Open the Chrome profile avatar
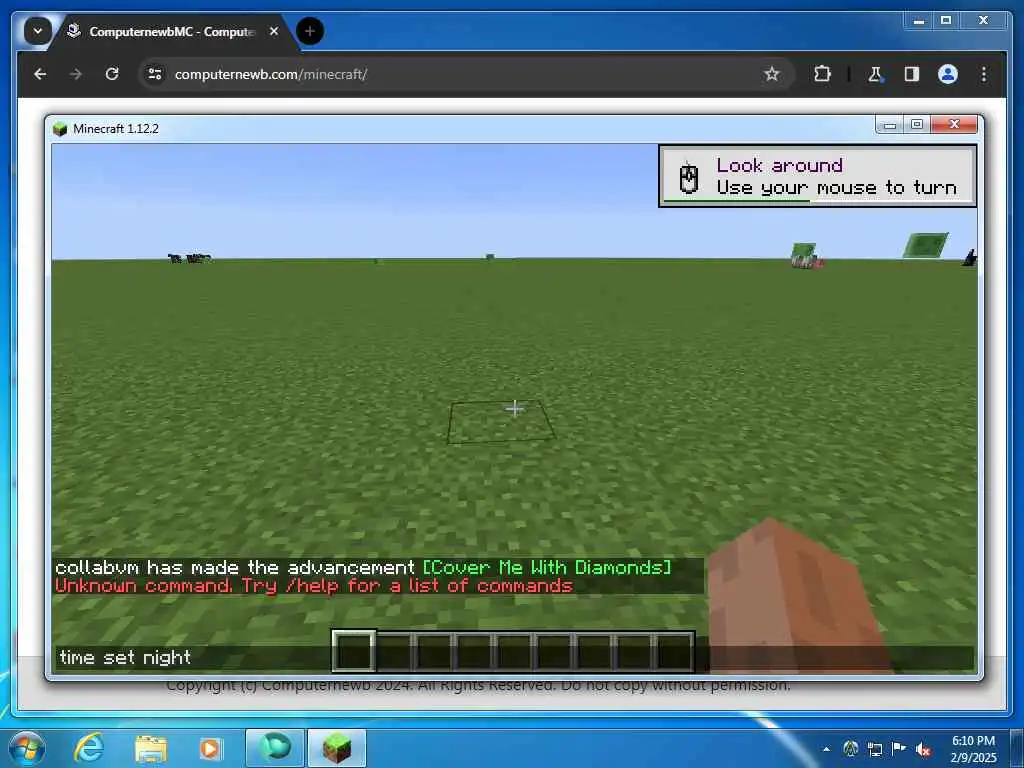The height and width of the screenshot is (768, 1024). pos(948,74)
